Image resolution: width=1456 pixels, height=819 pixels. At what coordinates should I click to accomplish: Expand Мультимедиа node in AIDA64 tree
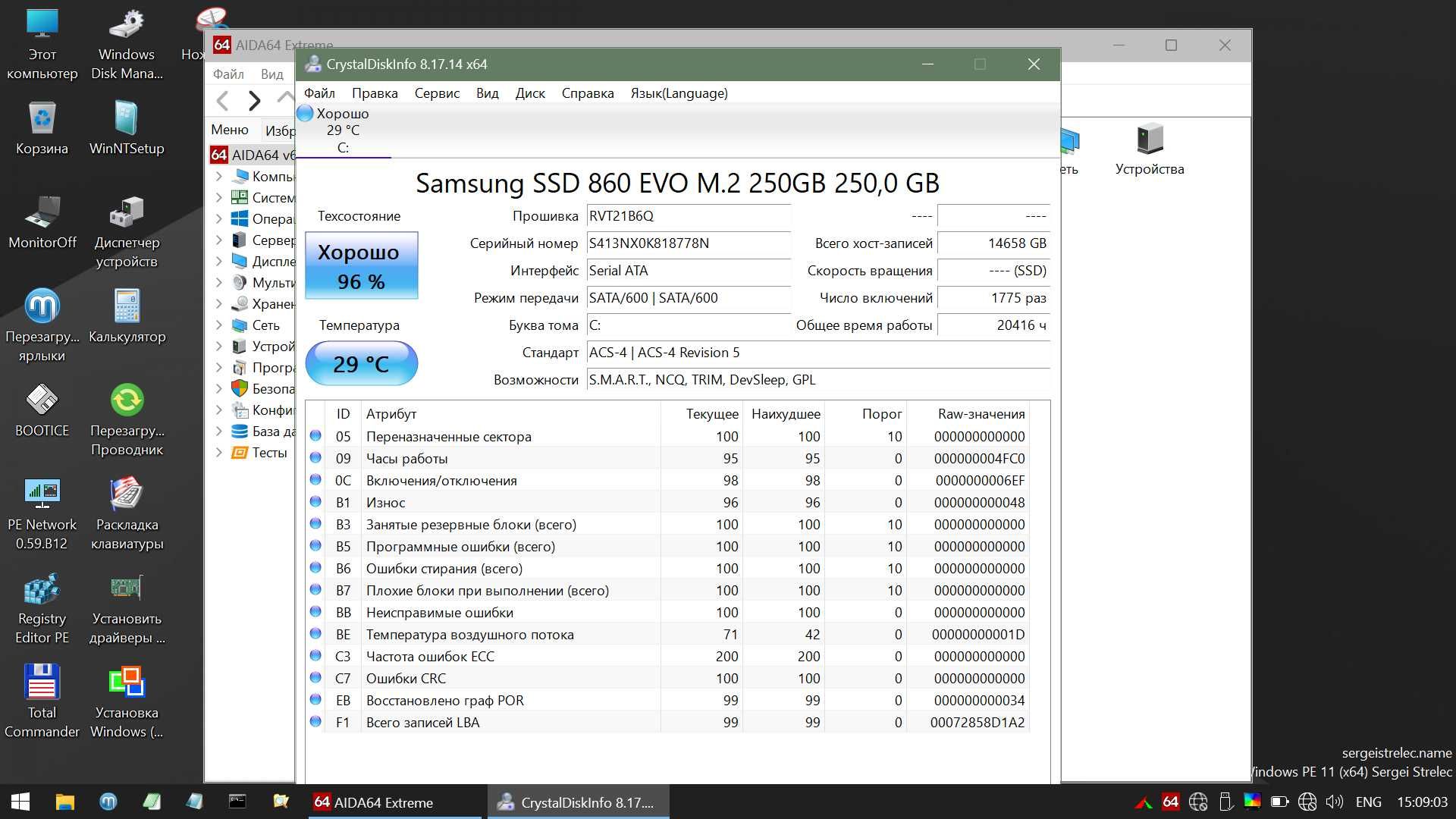click(218, 282)
